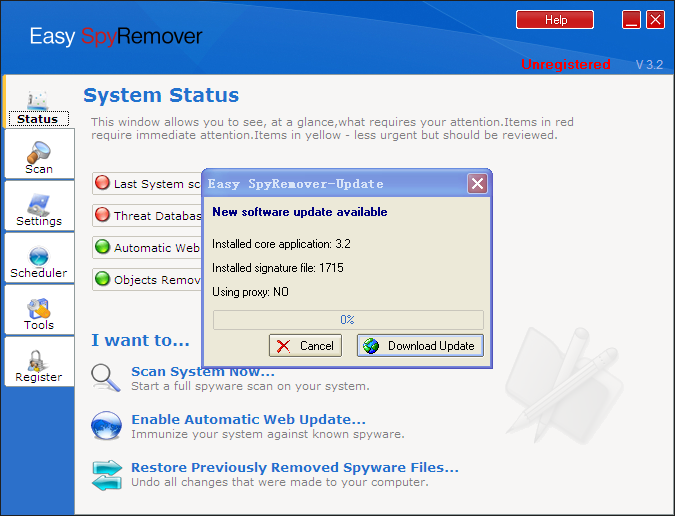Open Restore Previously Removed Spyware Files link
Image resolution: width=675 pixels, height=516 pixels.
(x=294, y=468)
